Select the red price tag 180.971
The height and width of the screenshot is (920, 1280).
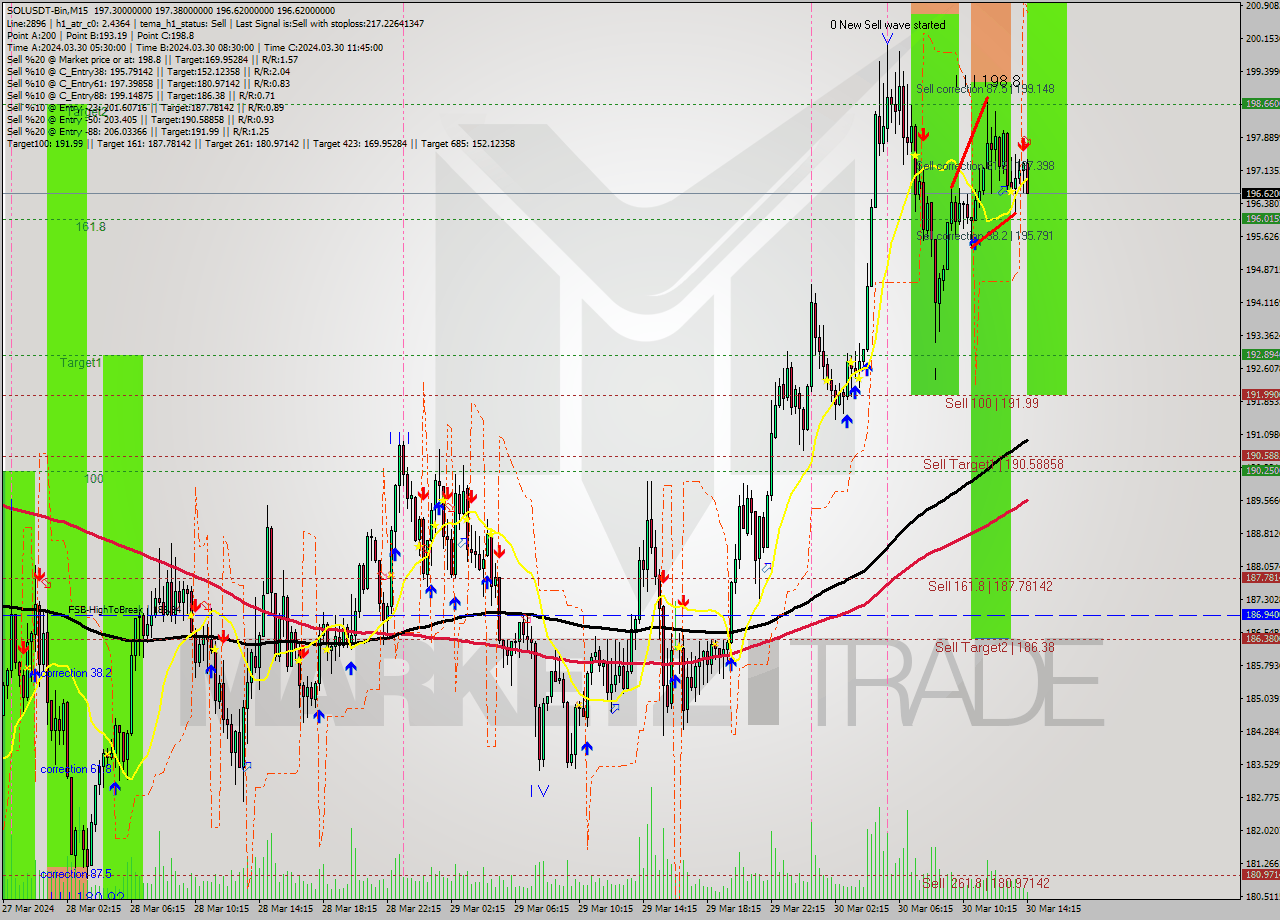pyautogui.click(x=1260, y=875)
